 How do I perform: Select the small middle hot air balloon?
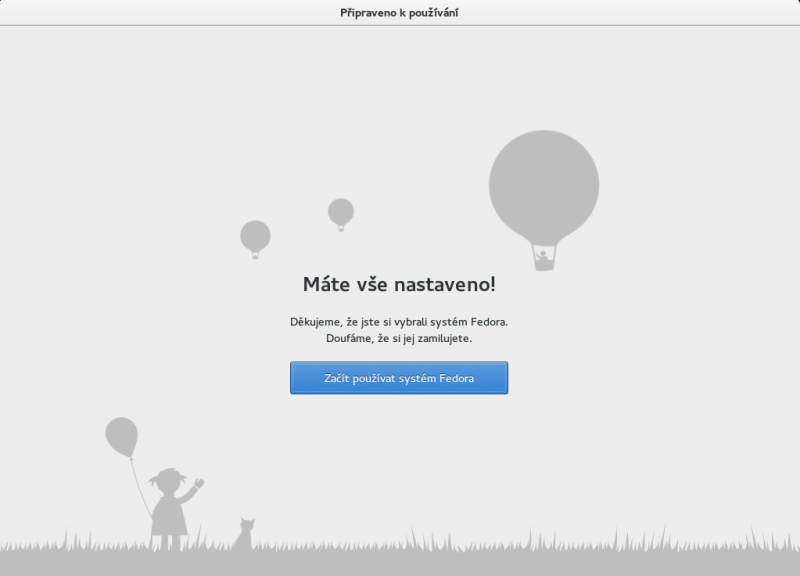[341, 212]
